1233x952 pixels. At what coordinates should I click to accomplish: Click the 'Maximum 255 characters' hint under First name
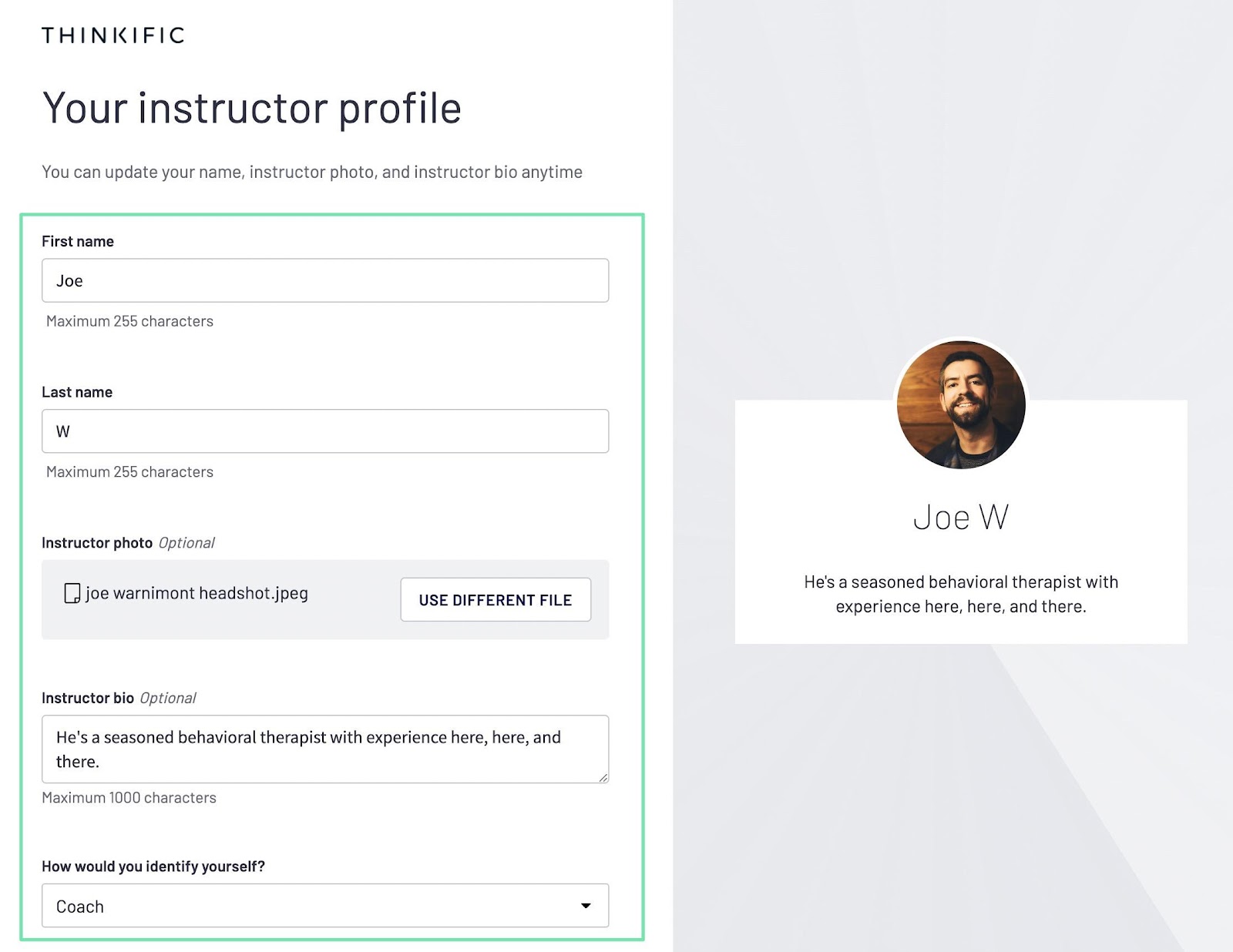coord(129,321)
